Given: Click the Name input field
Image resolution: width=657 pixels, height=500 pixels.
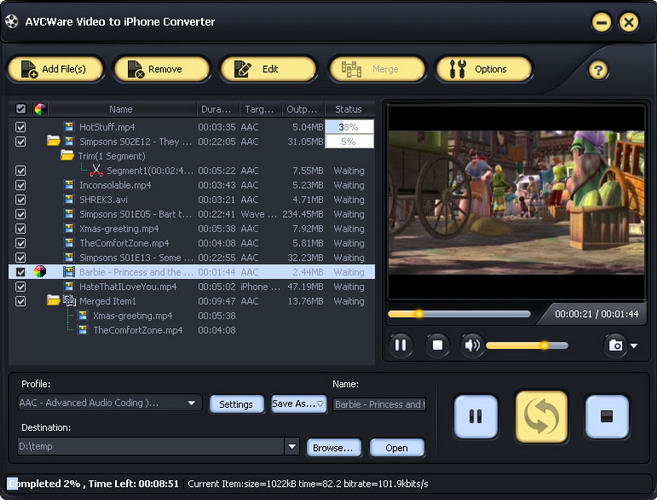Looking at the screenshot, I should tap(380, 404).
